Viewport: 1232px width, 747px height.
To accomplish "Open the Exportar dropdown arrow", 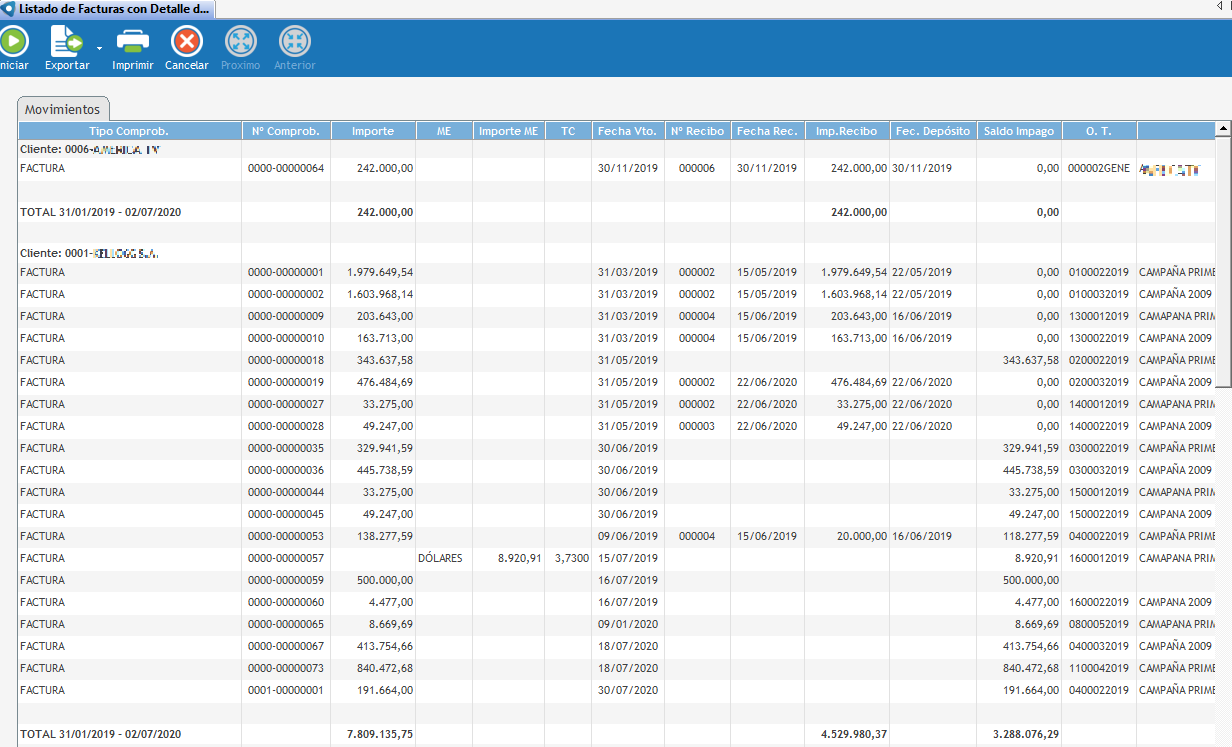I will [99, 48].
